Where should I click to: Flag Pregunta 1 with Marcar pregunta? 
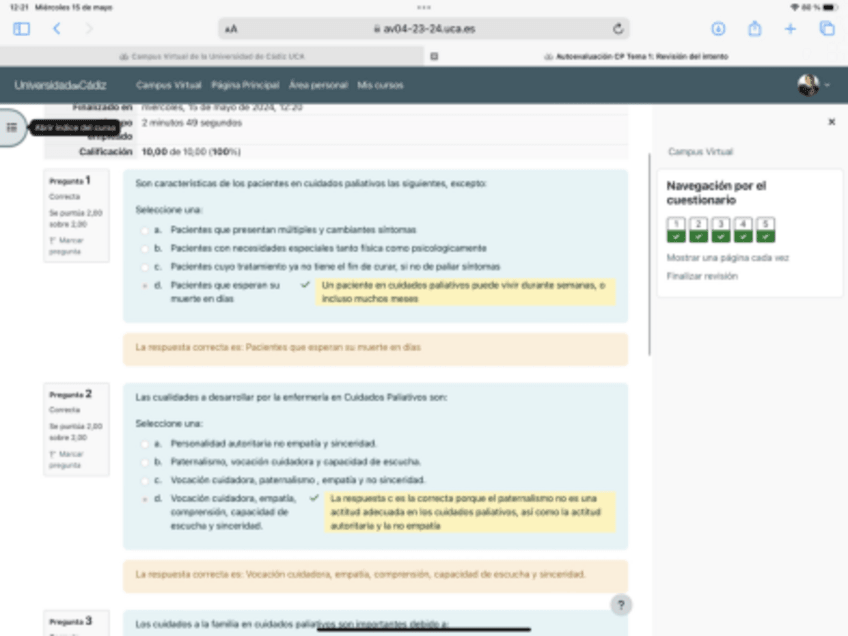(66, 246)
